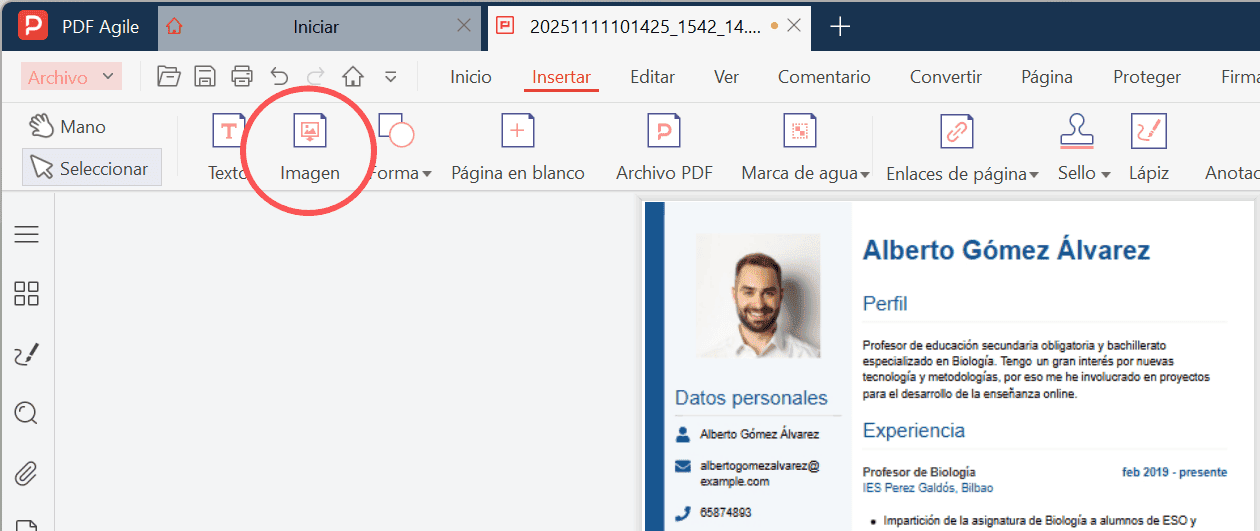
Task: Open the Archivo dropdown menu
Action: click(70, 77)
